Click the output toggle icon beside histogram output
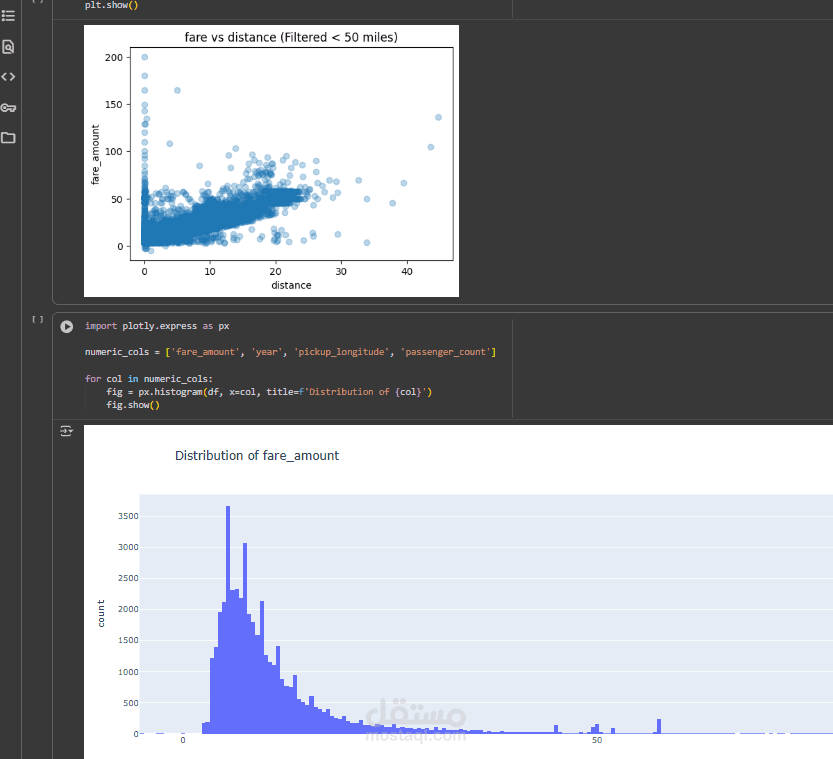The width and height of the screenshot is (833, 759). [66, 431]
